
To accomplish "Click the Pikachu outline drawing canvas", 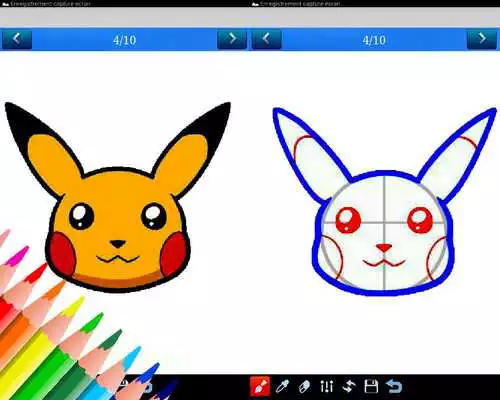I will click(x=384, y=202).
